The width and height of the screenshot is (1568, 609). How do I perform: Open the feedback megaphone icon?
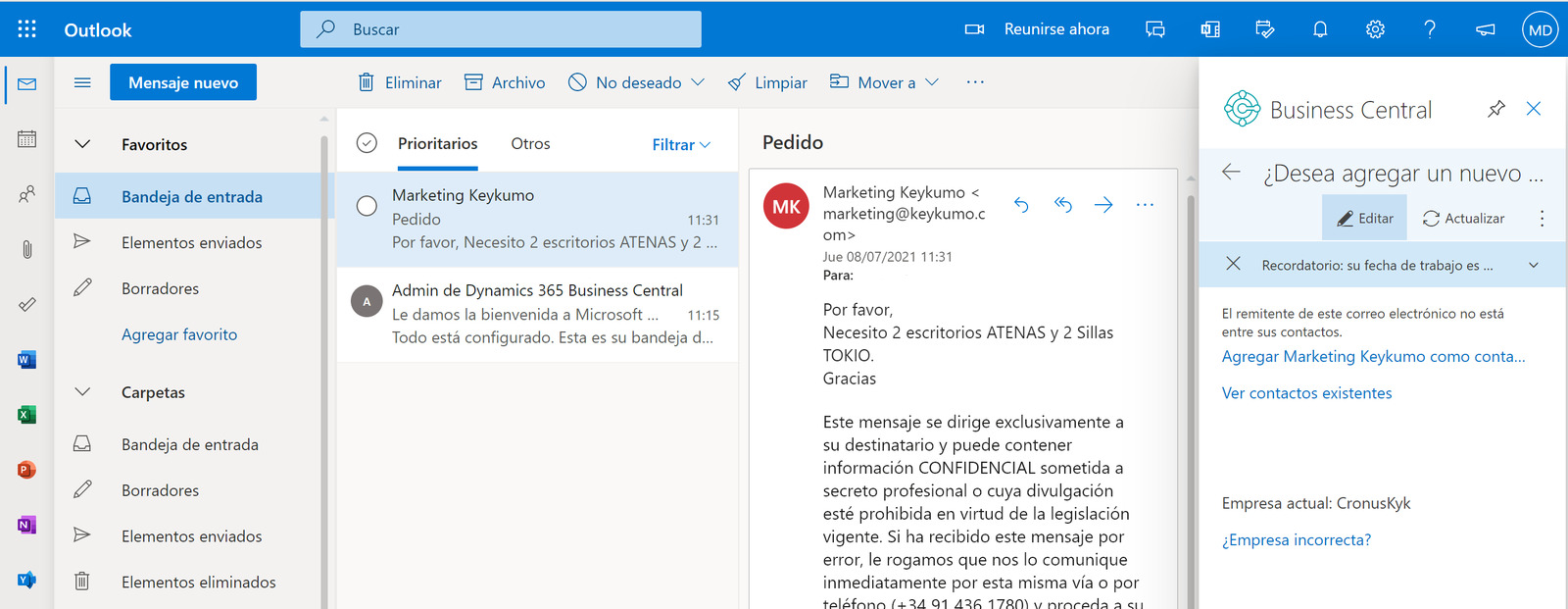[x=1486, y=29]
